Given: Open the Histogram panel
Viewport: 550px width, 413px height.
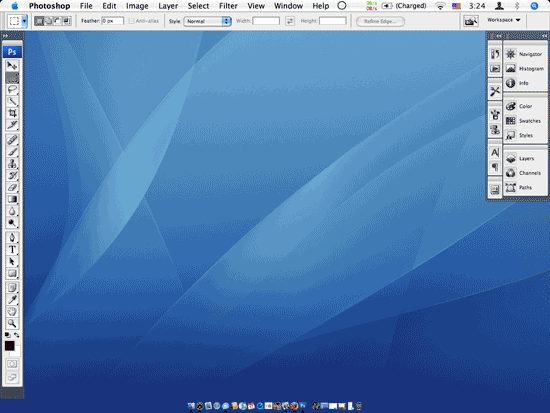Looking at the screenshot, I should click(x=525, y=68).
